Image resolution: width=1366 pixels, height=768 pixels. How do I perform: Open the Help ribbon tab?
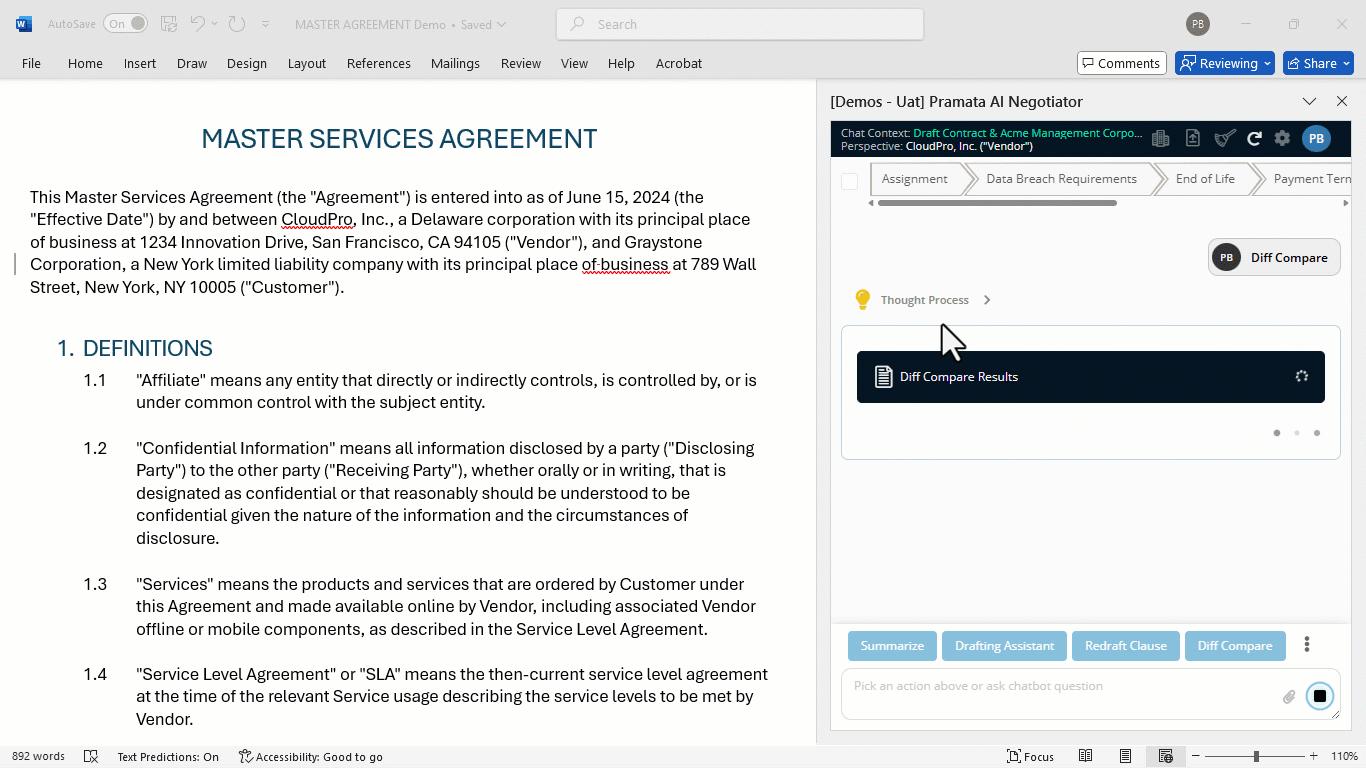[621, 63]
